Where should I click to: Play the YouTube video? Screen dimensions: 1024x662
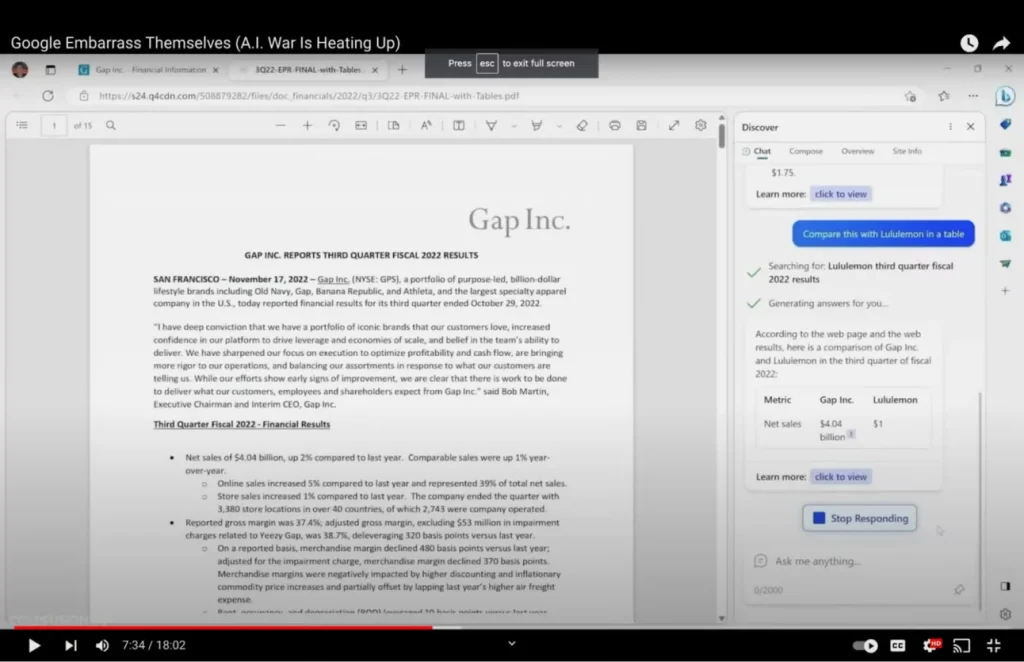point(34,645)
